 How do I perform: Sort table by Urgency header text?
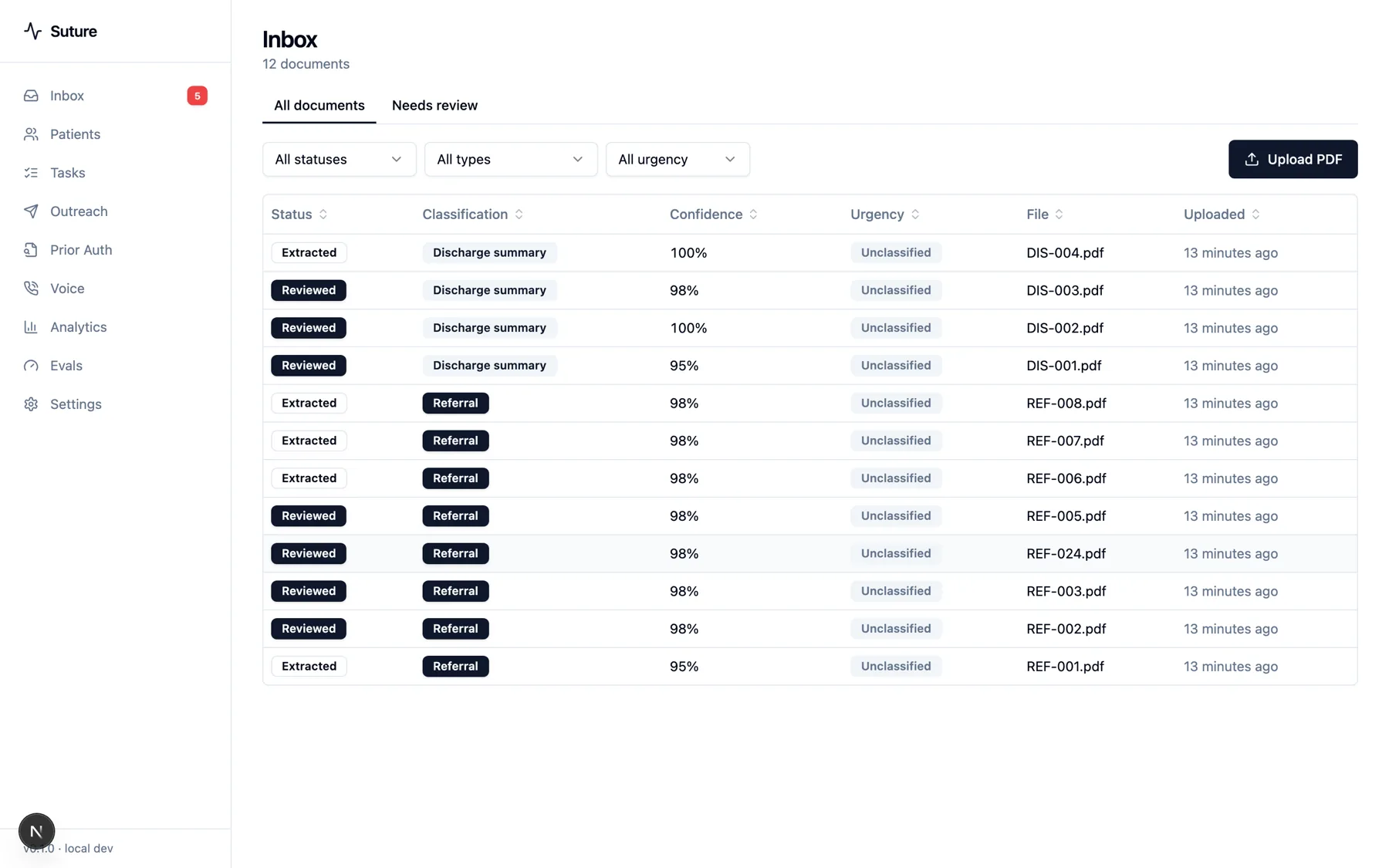(877, 214)
